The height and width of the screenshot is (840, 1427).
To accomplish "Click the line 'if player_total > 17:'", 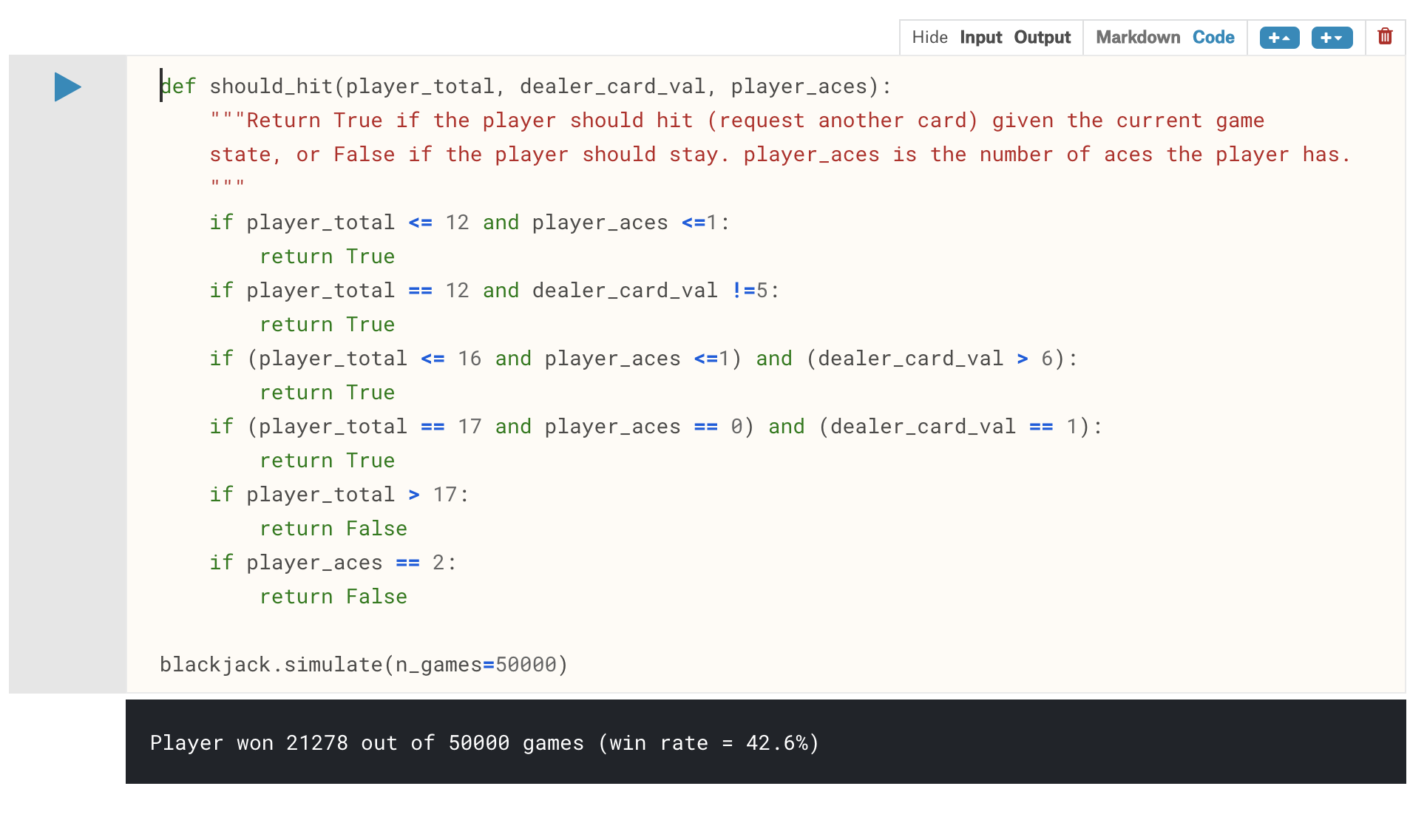I will (339, 495).
